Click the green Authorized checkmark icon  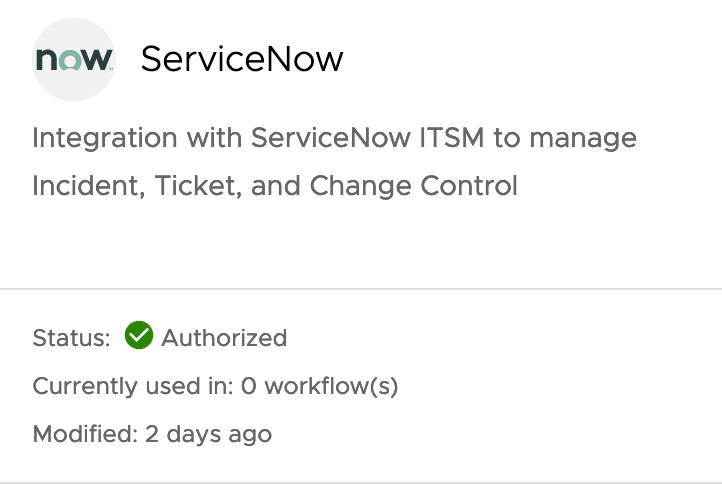point(138,337)
